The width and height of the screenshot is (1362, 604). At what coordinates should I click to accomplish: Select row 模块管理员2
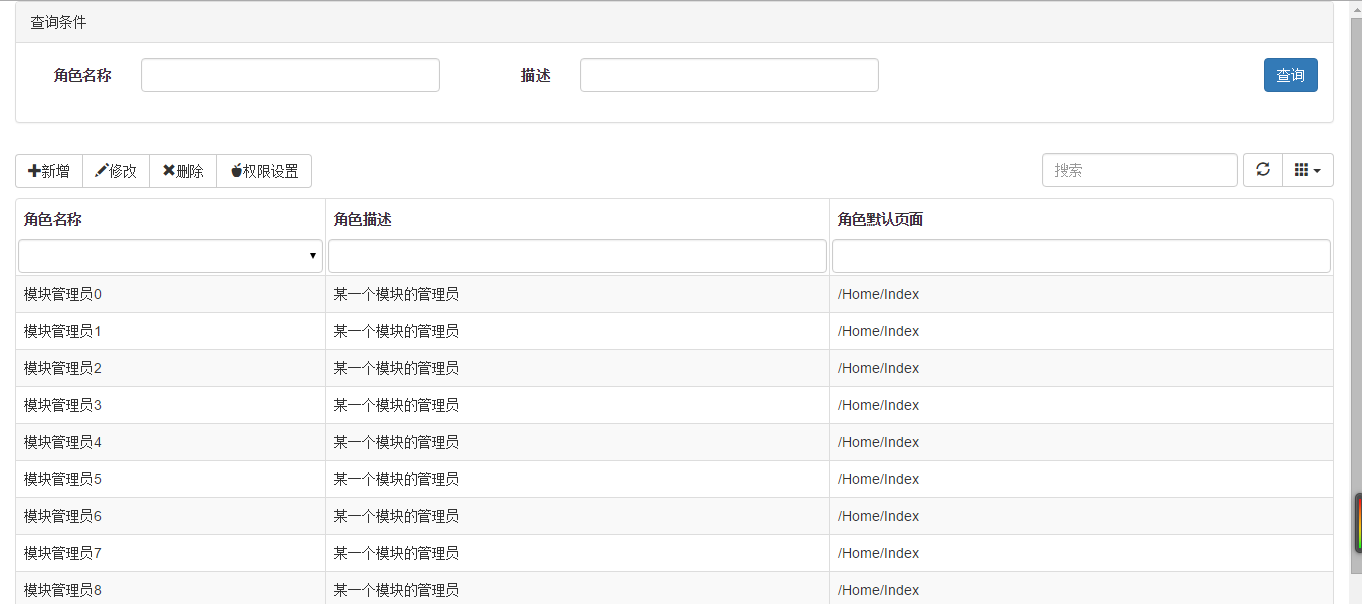(674, 368)
